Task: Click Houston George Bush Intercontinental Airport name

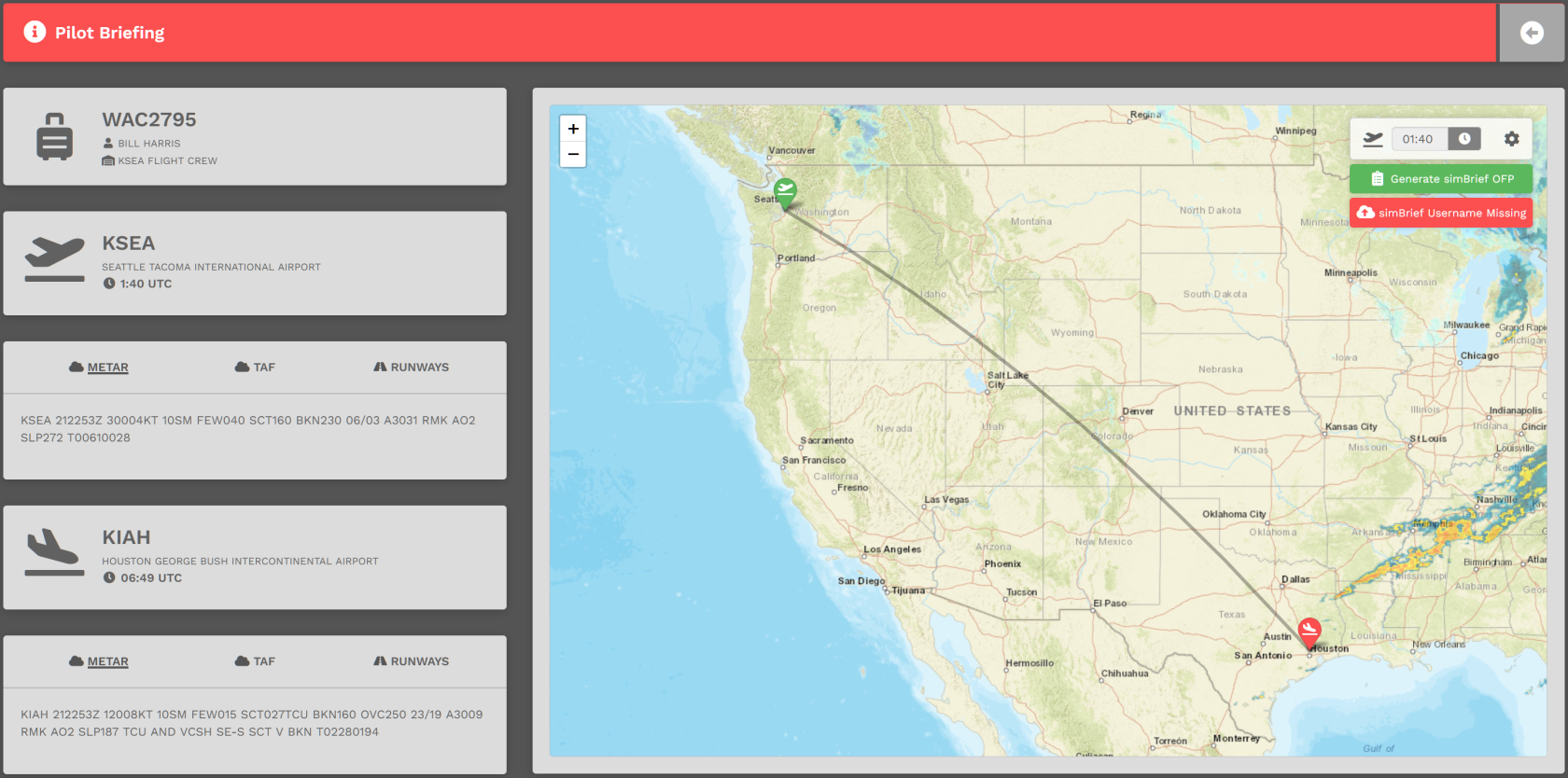Action: click(240, 562)
